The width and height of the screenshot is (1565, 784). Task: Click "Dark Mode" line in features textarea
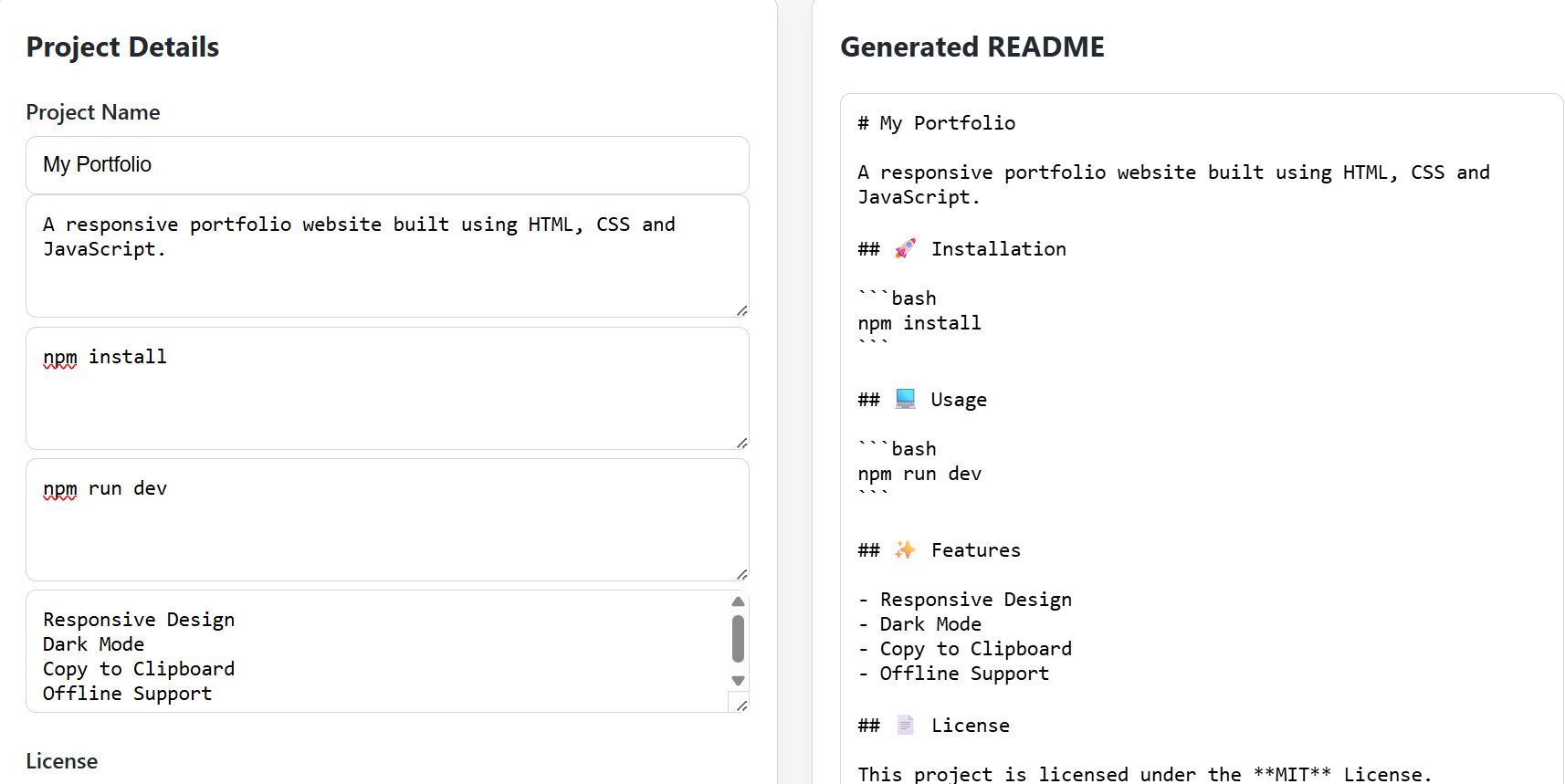click(93, 644)
